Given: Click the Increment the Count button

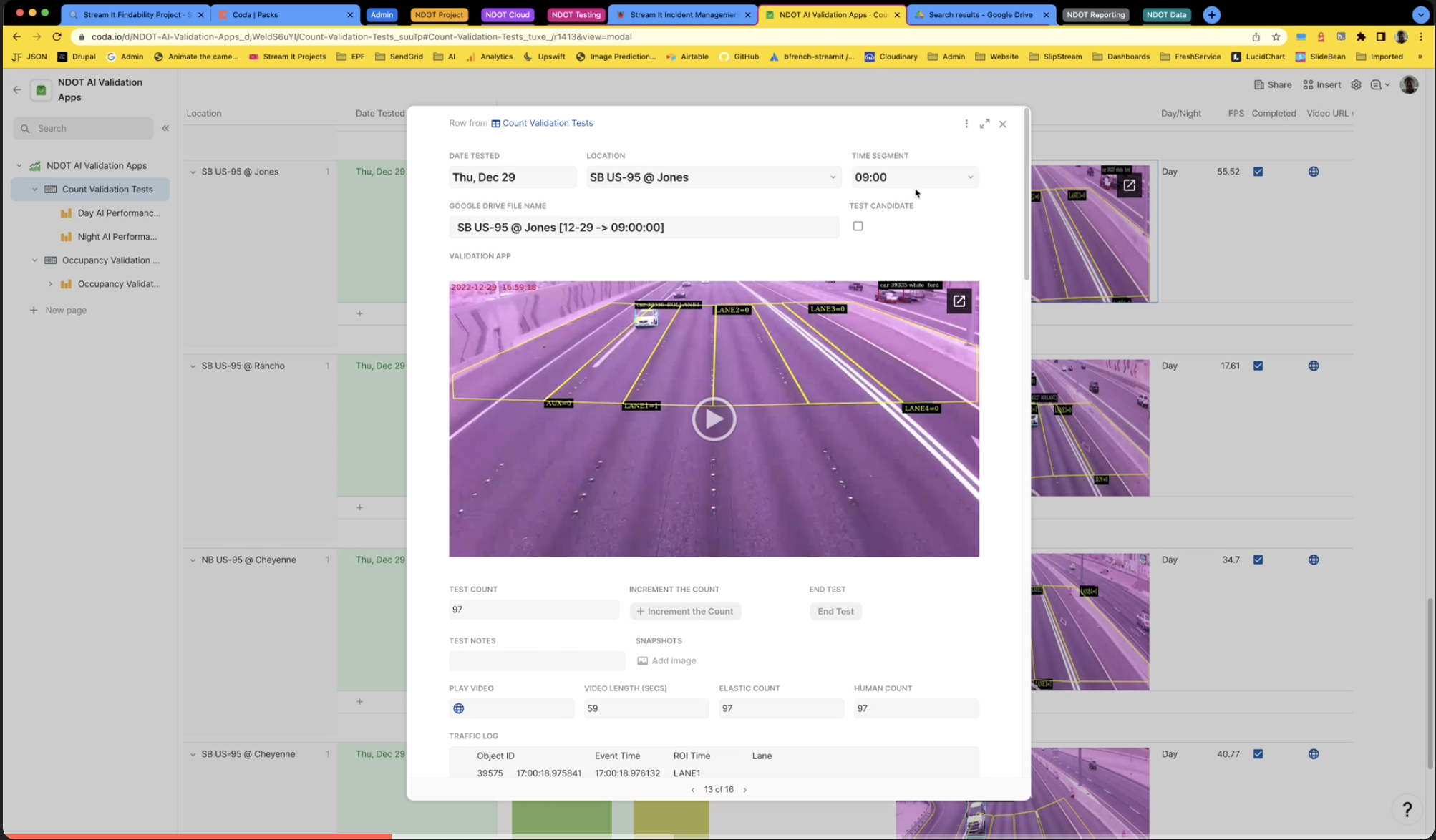Looking at the screenshot, I should click(685, 612).
